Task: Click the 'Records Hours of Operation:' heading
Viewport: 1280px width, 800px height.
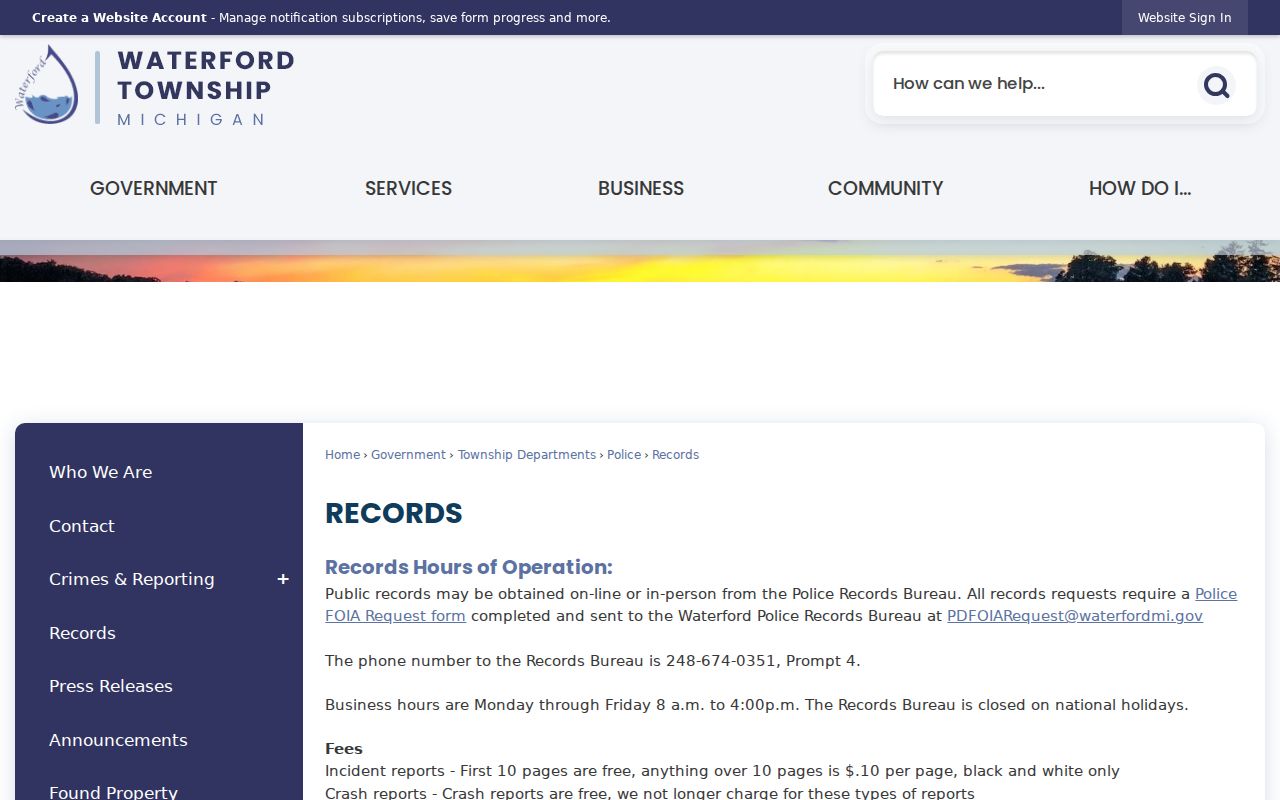Action: [469, 567]
